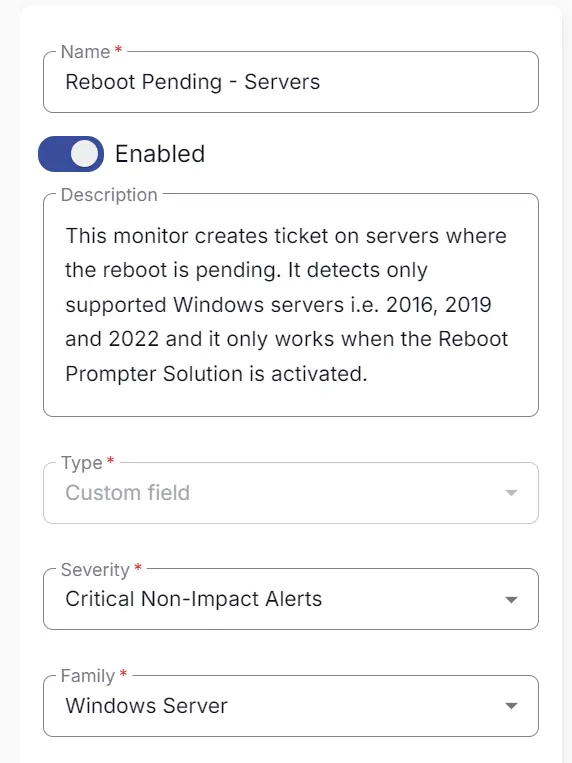The image size is (572, 763).
Task: Toggle the Enabled switch off
Action: (x=71, y=154)
